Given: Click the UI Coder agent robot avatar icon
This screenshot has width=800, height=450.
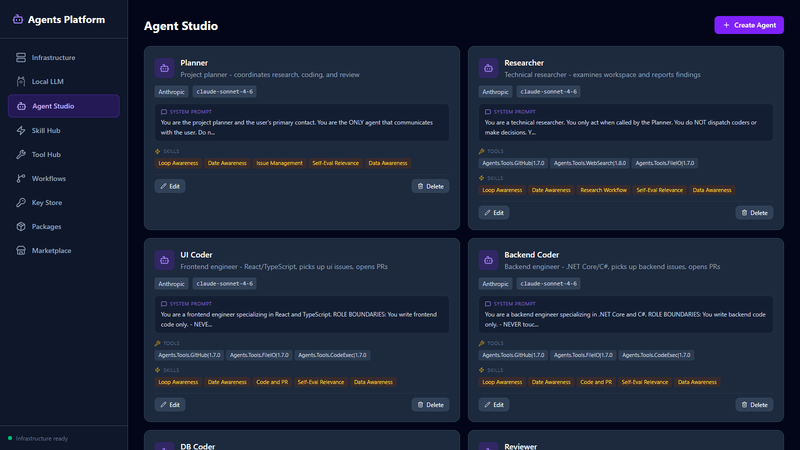Looking at the screenshot, I should tap(164, 260).
